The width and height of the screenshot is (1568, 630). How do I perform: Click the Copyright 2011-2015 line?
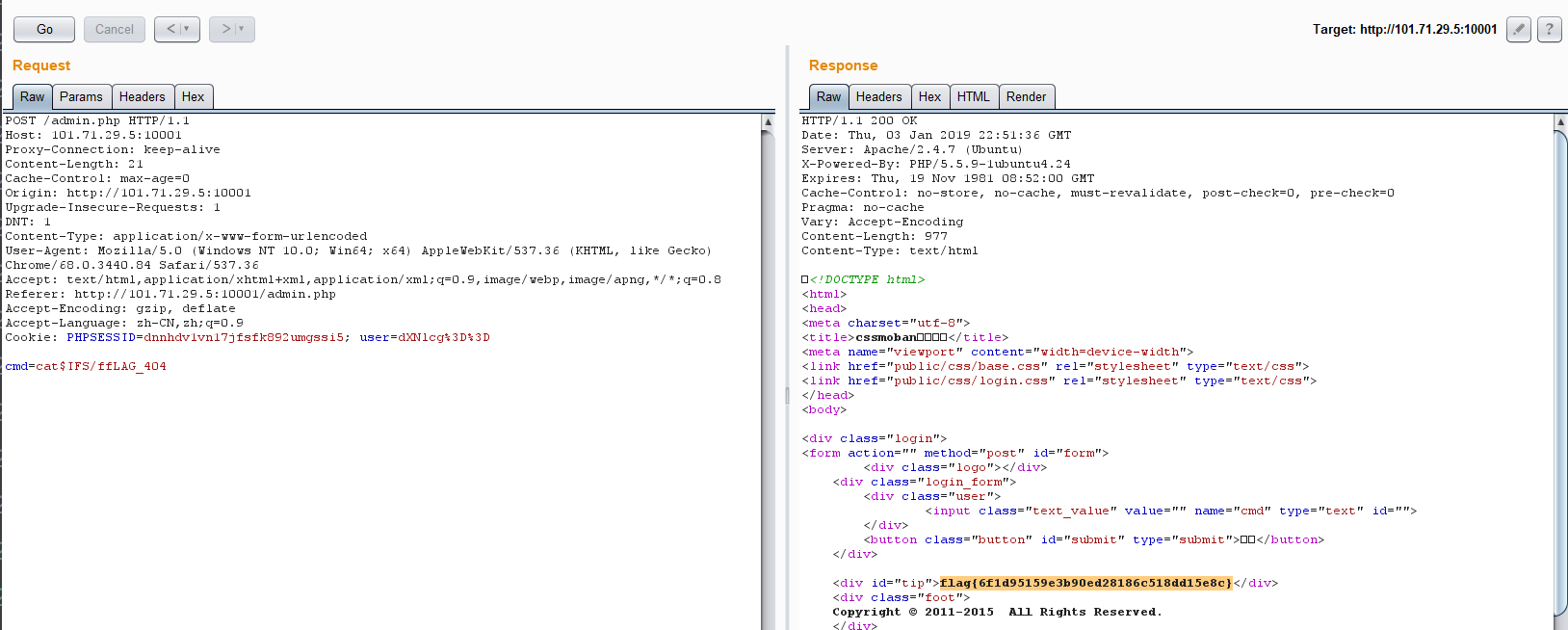[997, 612]
